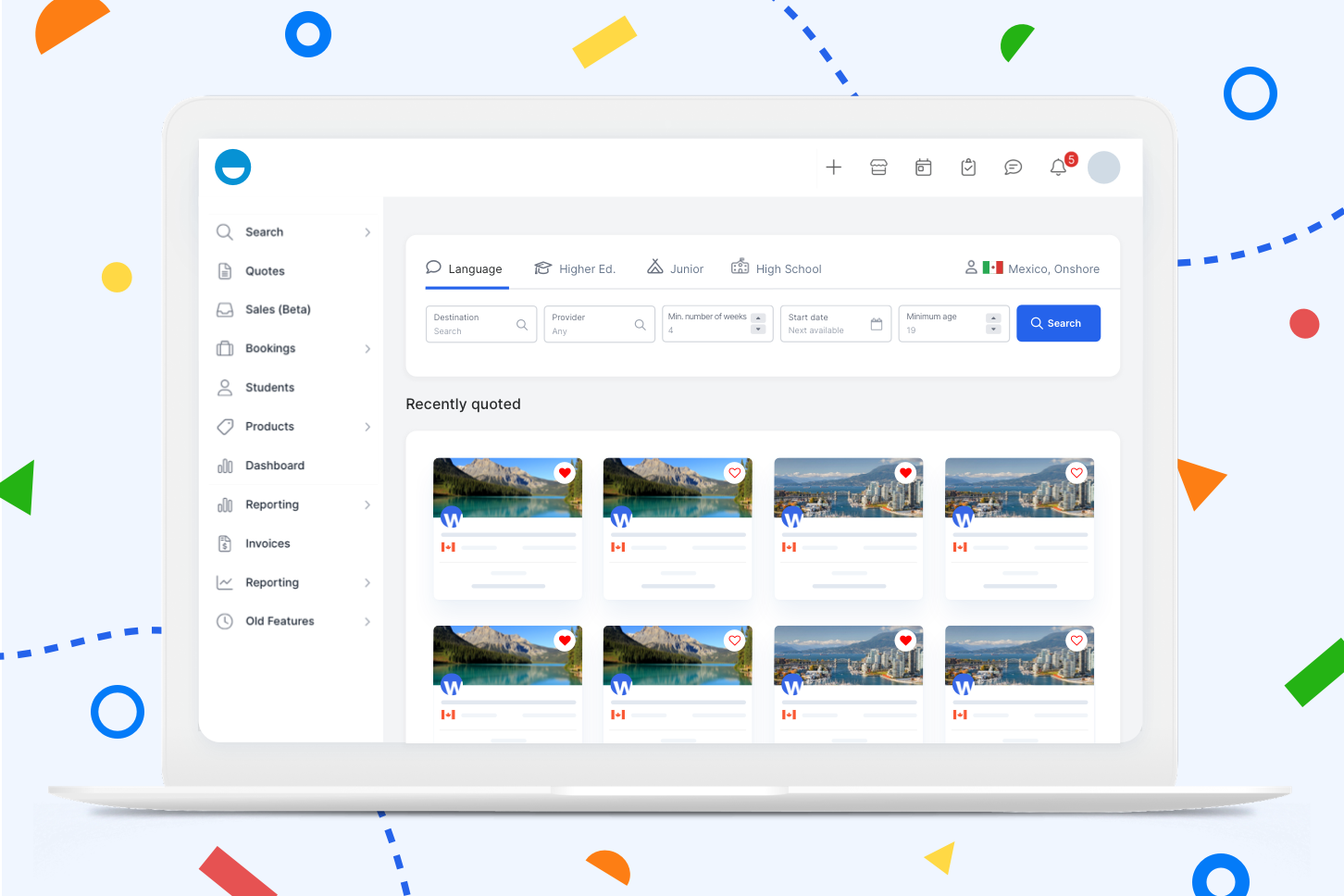
Task: Favorite the second lake card in bottom row
Action: 735,641
